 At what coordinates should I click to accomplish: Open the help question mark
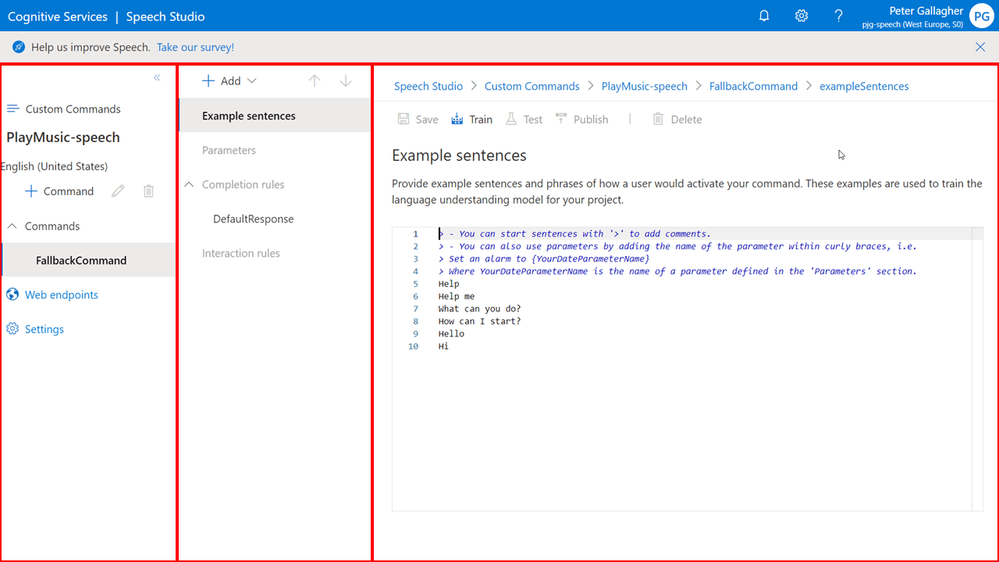tap(838, 16)
